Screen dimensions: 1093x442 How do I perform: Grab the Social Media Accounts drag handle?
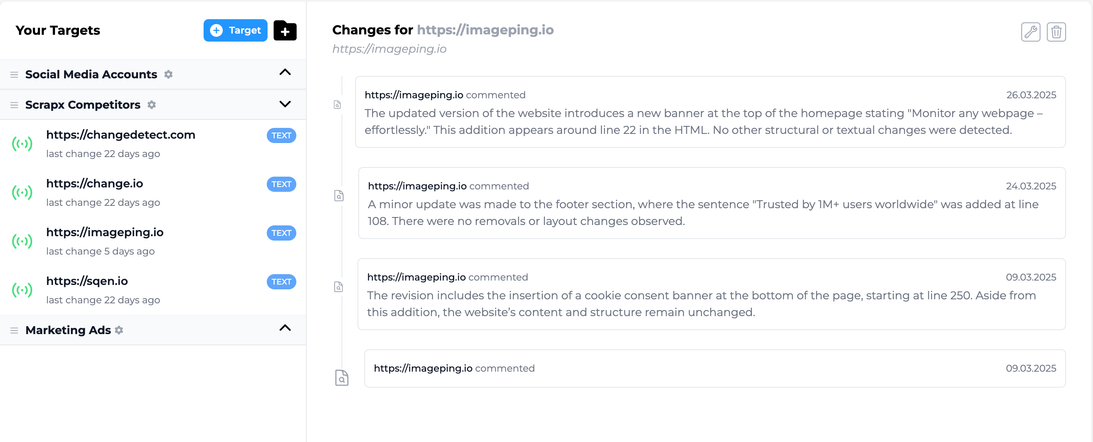pyautogui.click(x=14, y=75)
